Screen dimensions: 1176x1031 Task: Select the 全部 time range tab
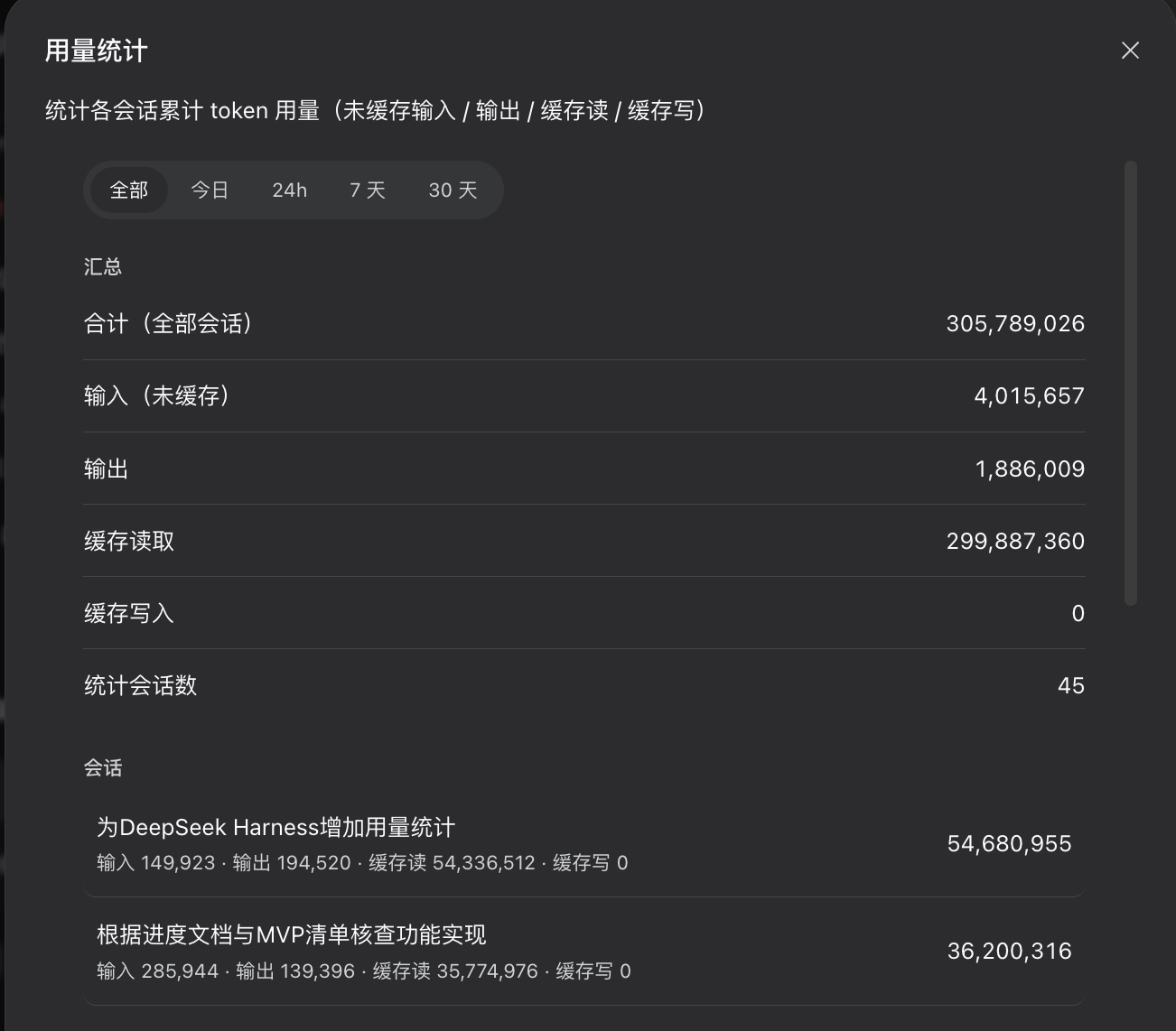[x=129, y=190]
